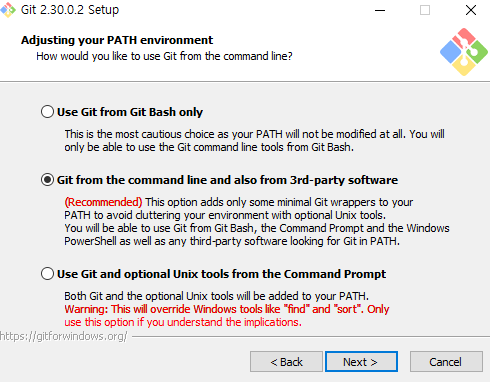
Task: Open the https://gitforwindows.org/ link
Action: click(x=63, y=336)
